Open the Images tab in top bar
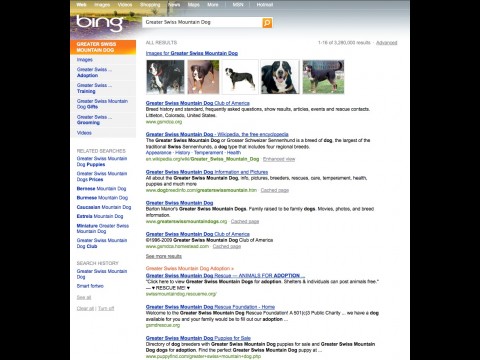This screenshot has width=480, height=360. click(x=102, y=5)
